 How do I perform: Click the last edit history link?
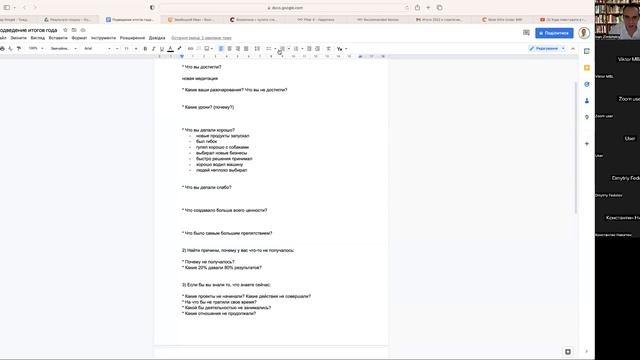coord(201,38)
